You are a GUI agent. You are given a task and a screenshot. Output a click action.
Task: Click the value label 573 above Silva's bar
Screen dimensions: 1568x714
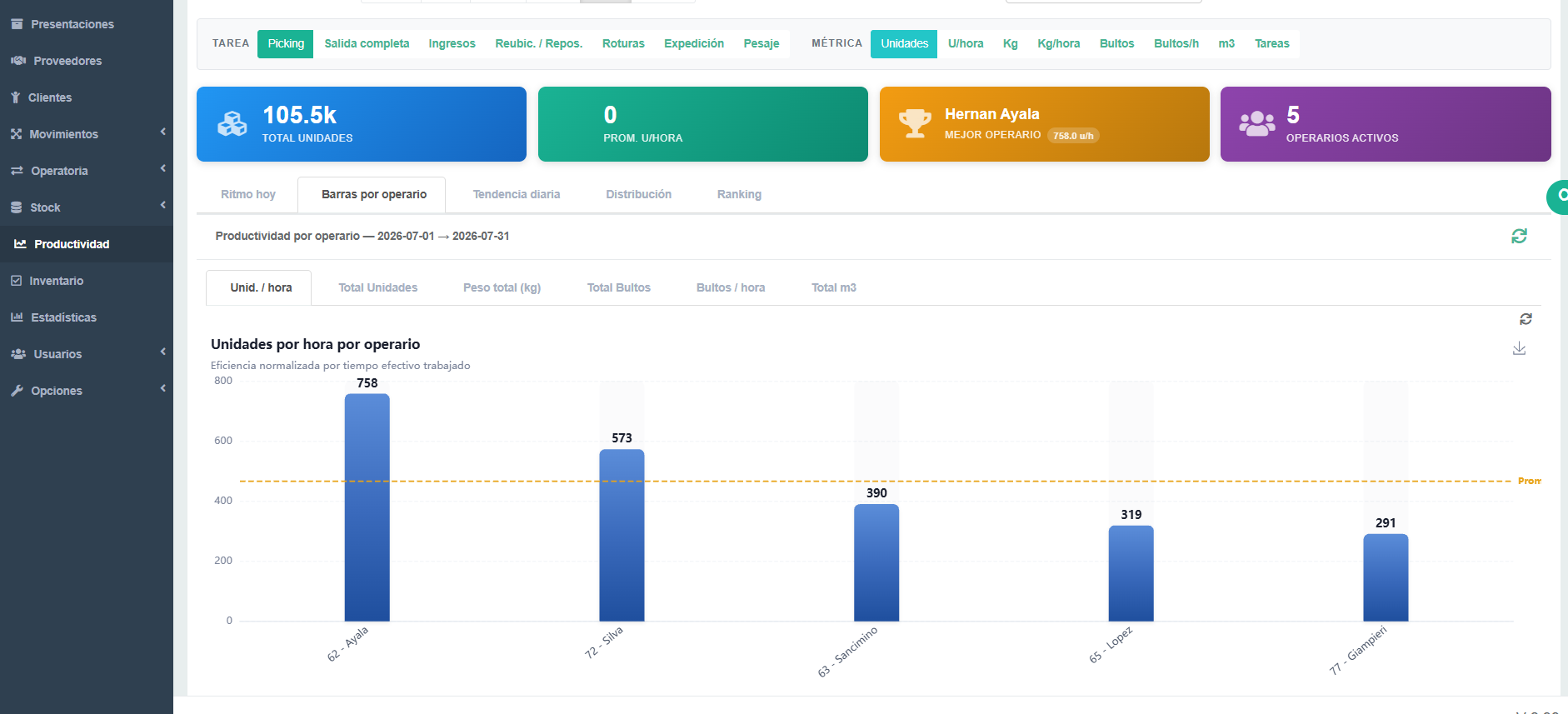click(622, 438)
